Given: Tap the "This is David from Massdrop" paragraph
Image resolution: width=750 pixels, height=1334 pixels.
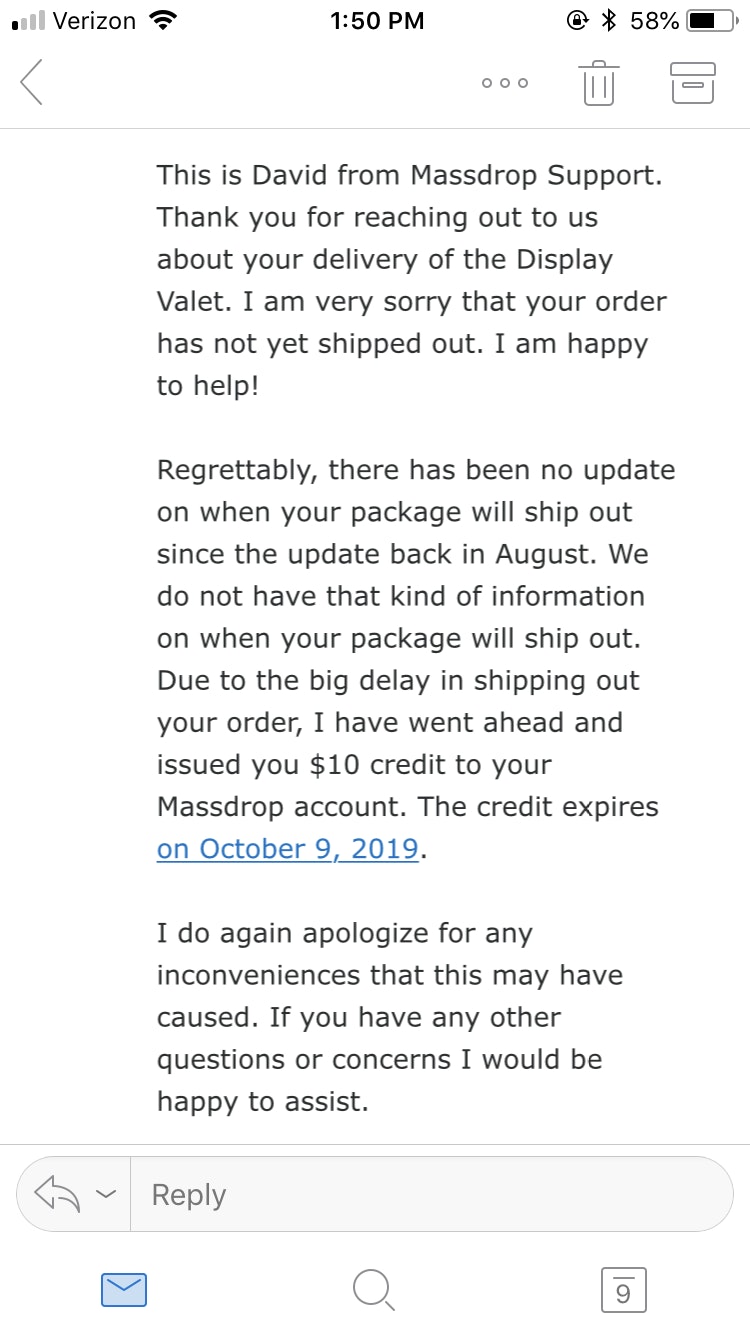Looking at the screenshot, I should 410,280.
